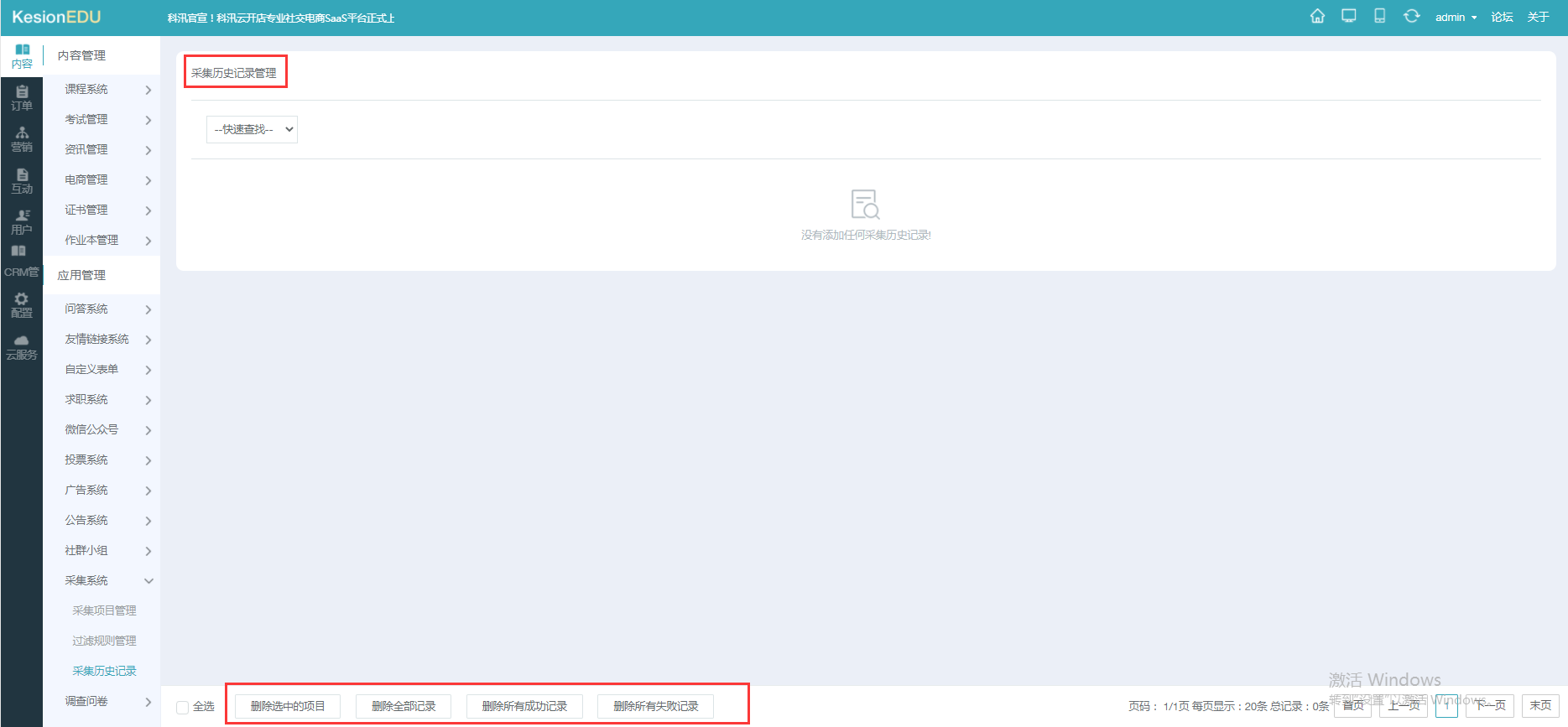Open the 快速查找 dropdown
The image size is (1568, 727).
coord(252,129)
